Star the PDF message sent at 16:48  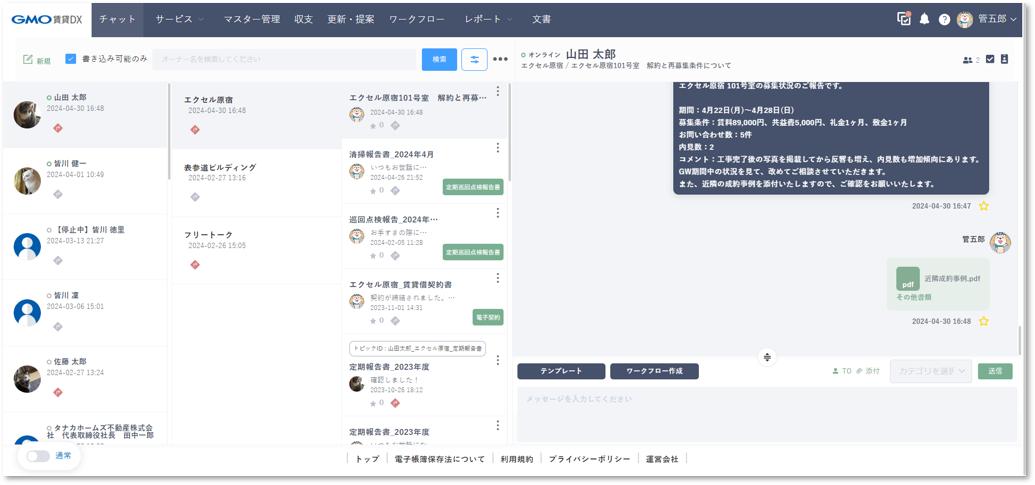coord(984,321)
